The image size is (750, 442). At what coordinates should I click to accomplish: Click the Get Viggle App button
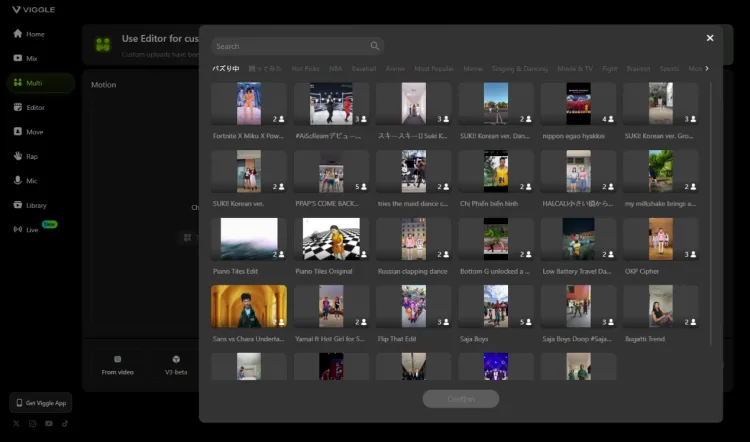(41, 402)
